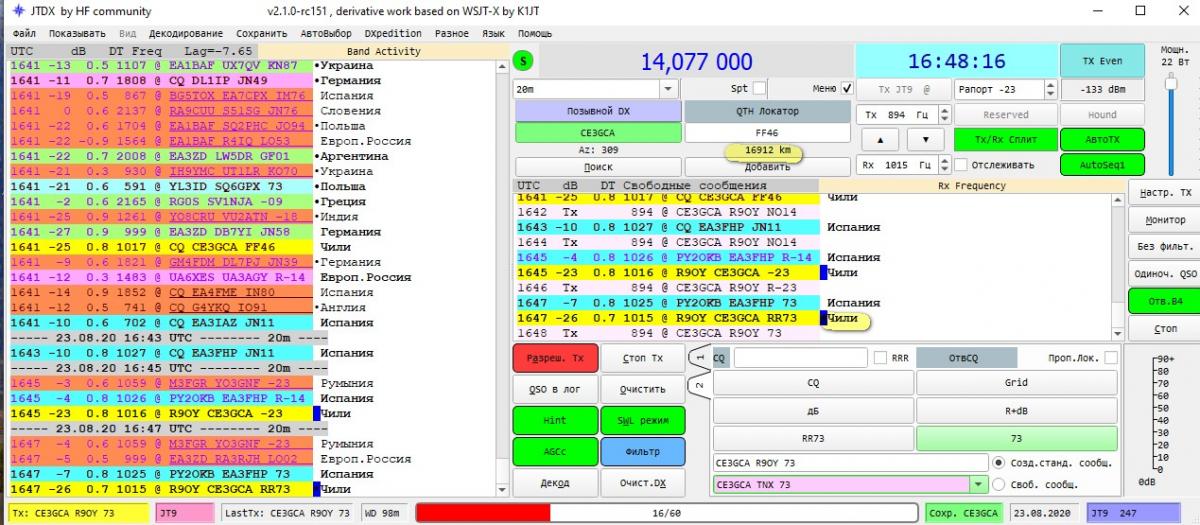
Task: Select the Своб. сообщ. radio button
Action: click(998, 485)
